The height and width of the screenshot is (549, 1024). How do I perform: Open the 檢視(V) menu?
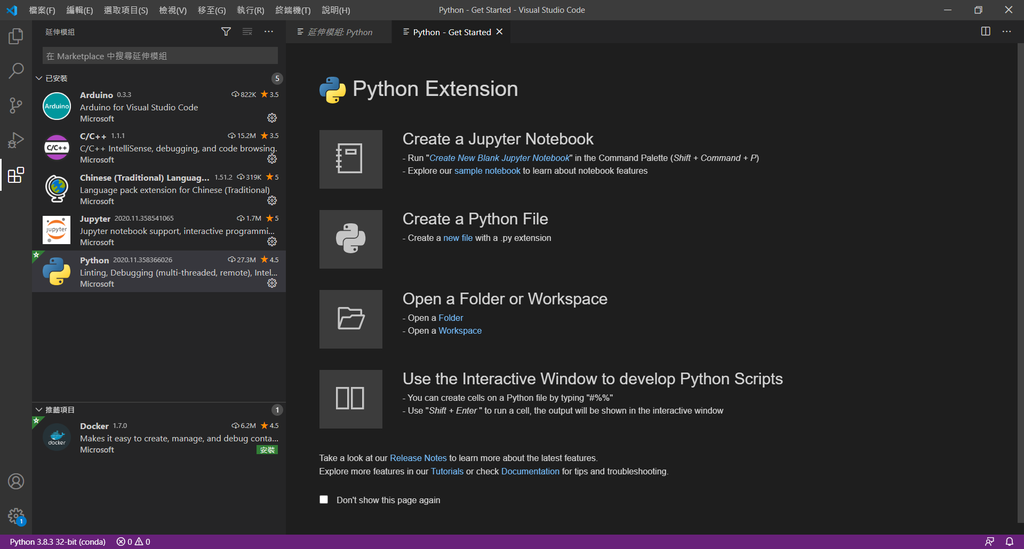point(173,10)
